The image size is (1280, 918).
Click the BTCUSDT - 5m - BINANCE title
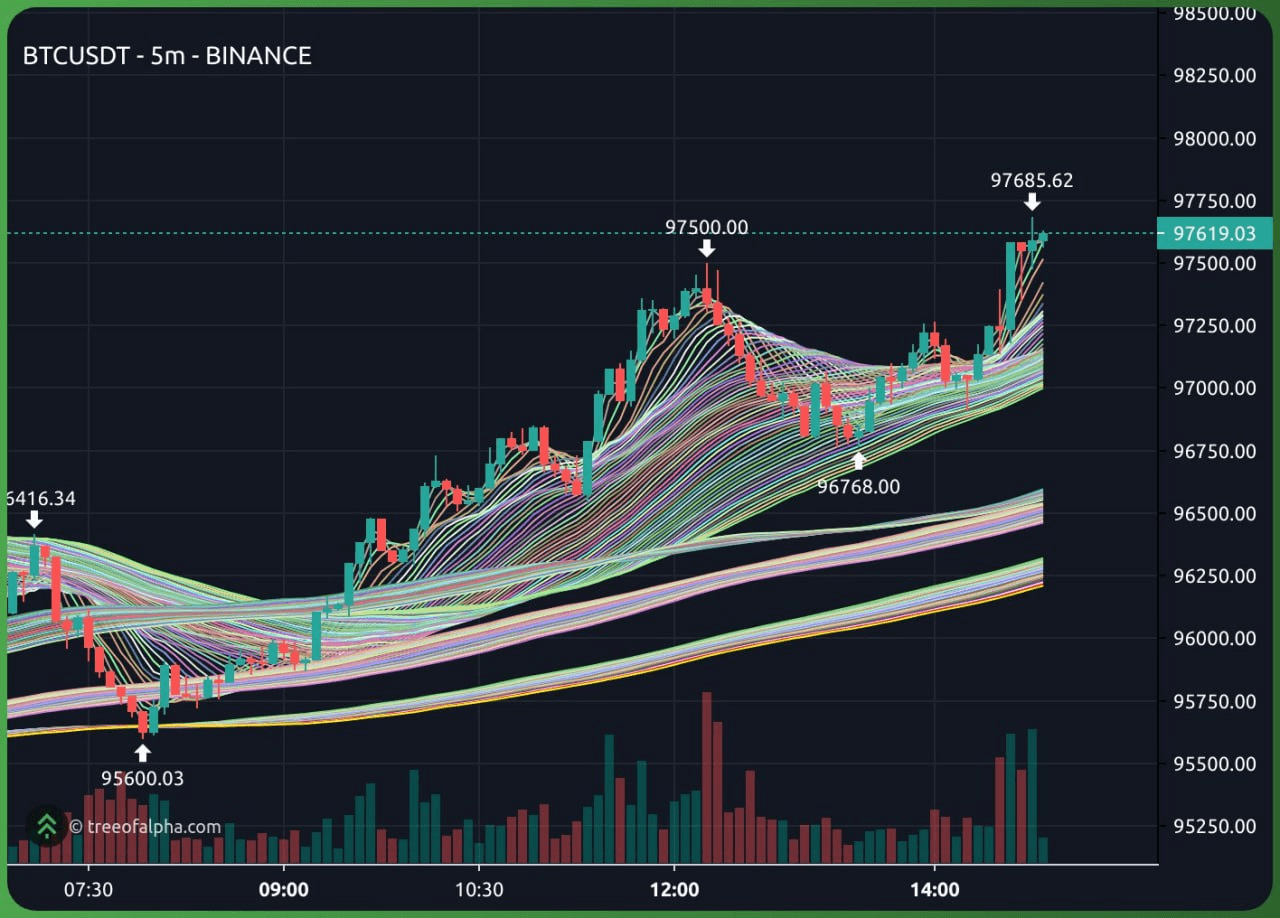[167, 56]
